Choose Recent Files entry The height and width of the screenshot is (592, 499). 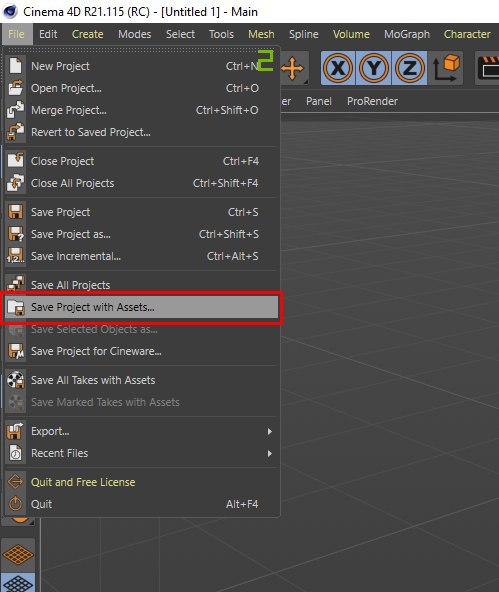[x=142, y=453]
